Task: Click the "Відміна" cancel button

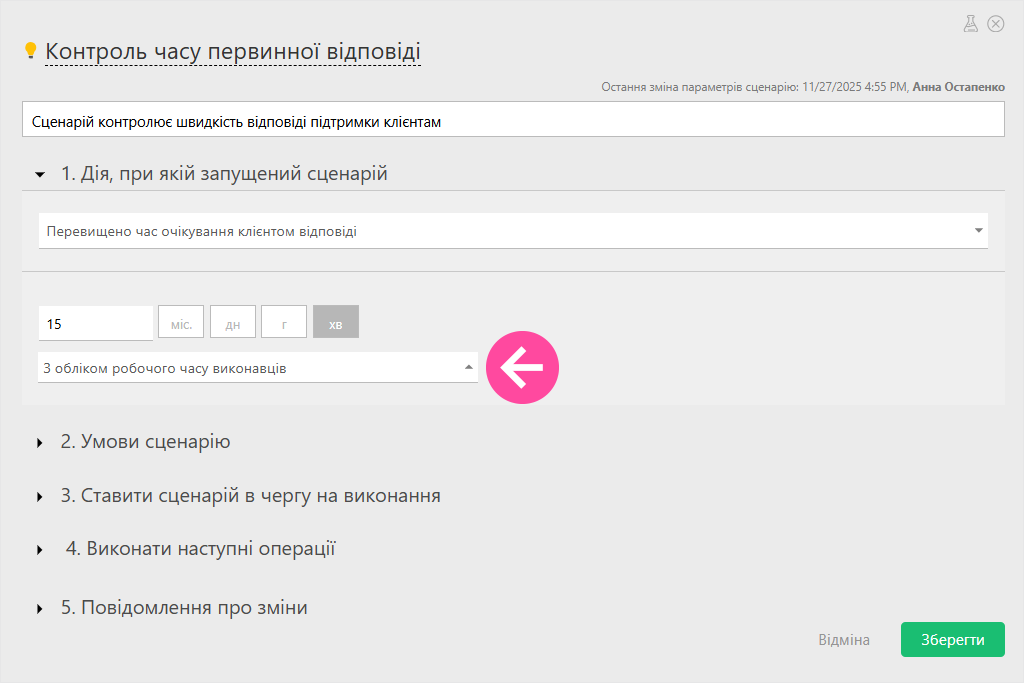Action: tap(844, 640)
